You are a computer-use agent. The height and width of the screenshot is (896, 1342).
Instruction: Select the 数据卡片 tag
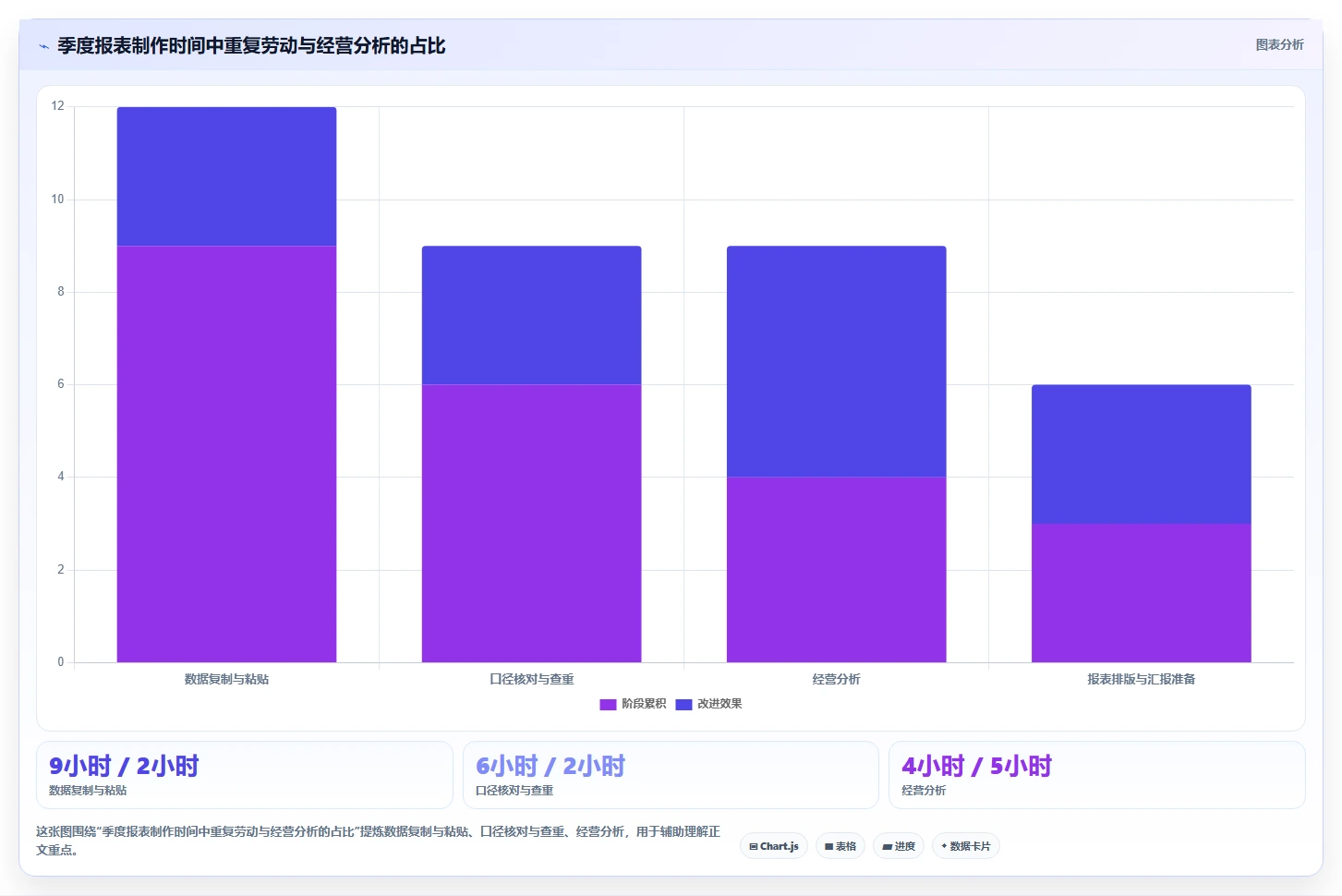966,846
